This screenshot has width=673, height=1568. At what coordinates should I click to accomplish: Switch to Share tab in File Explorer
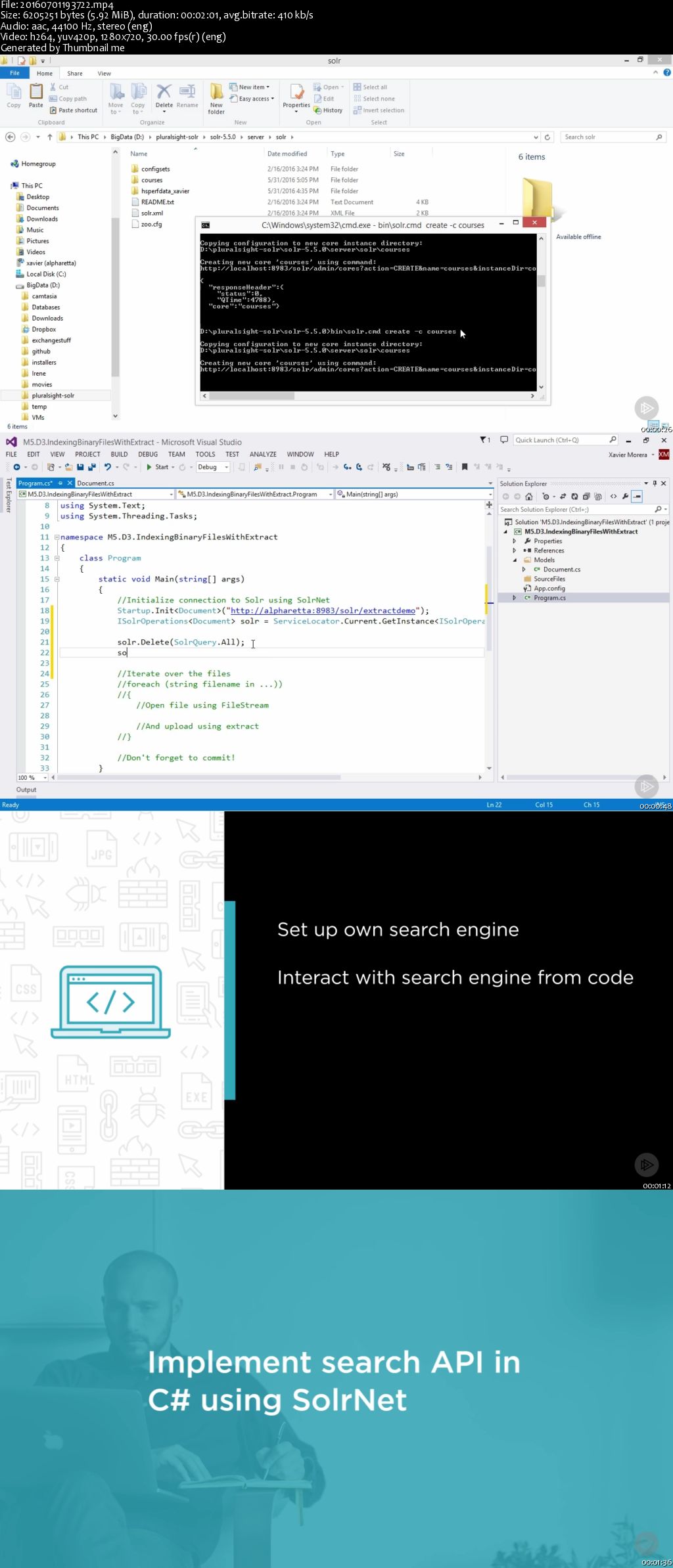pyautogui.click(x=75, y=74)
